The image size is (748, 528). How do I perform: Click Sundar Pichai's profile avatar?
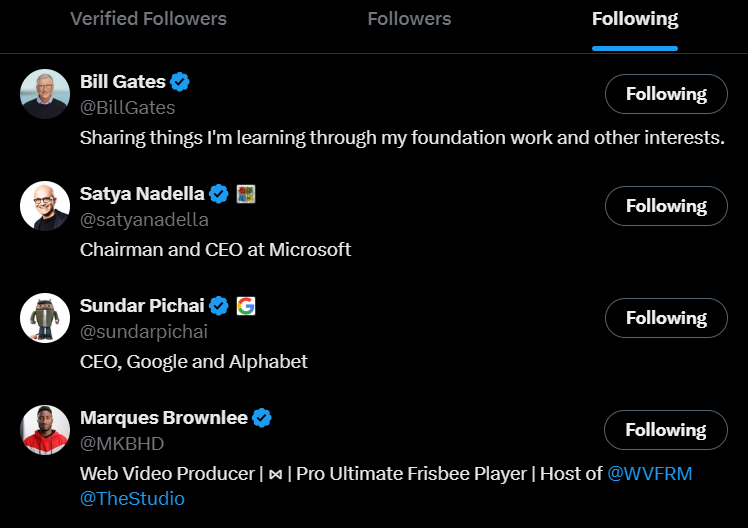[45, 318]
